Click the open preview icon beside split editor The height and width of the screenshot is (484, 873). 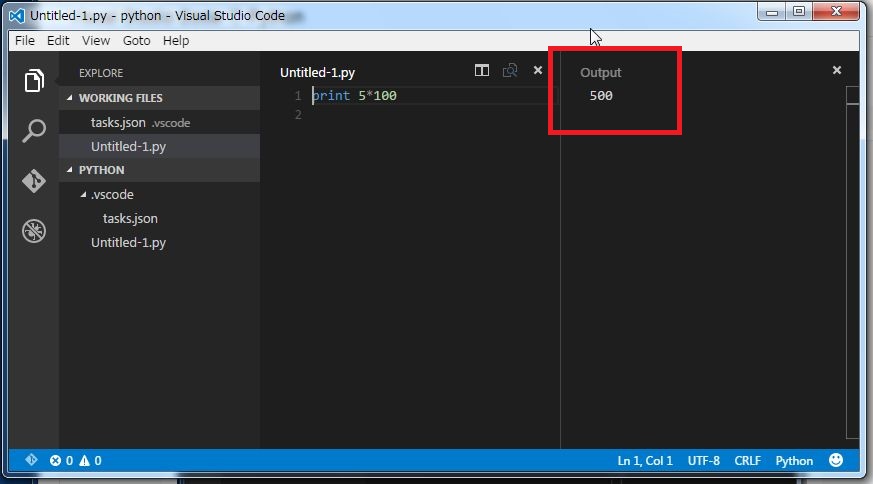(x=510, y=70)
